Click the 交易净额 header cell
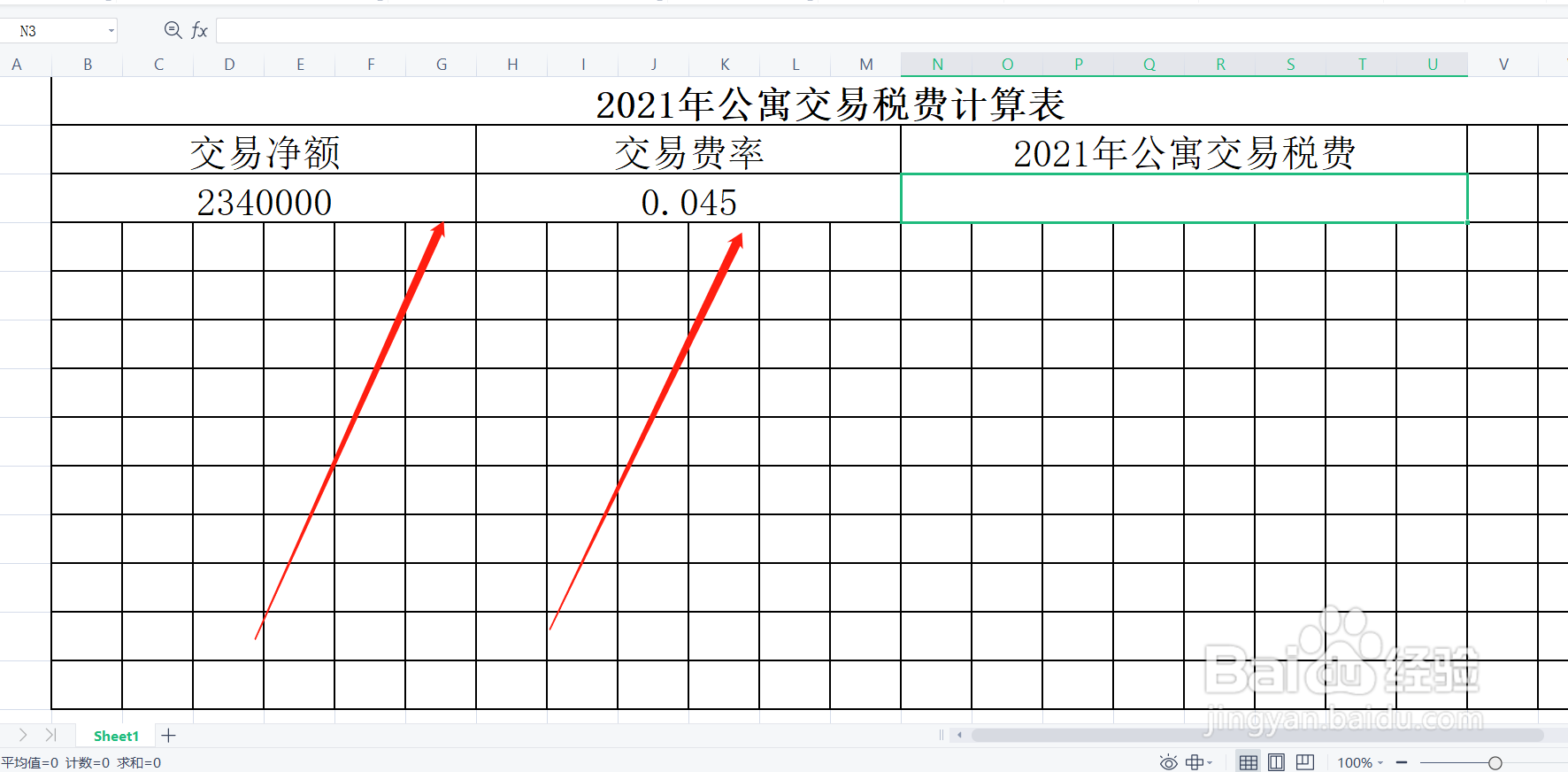Screen dimensions: 1568x772 (x=264, y=151)
